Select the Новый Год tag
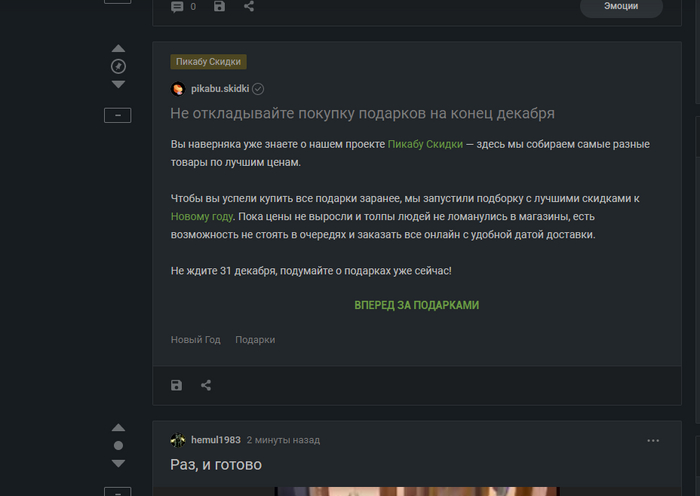Screen dimensions: 700x496 (x=196, y=340)
